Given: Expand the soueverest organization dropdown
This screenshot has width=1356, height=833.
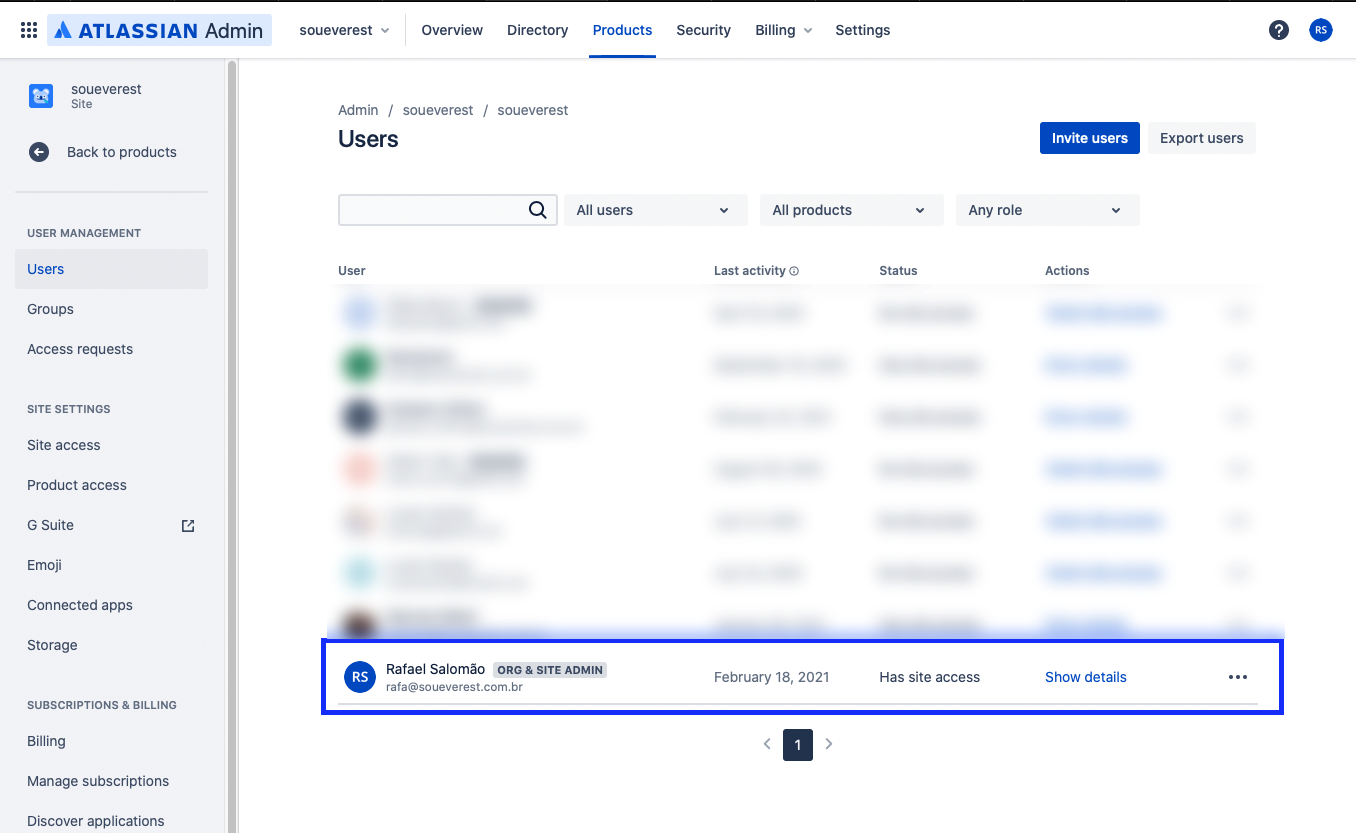Looking at the screenshot, I should pos(344,30).
